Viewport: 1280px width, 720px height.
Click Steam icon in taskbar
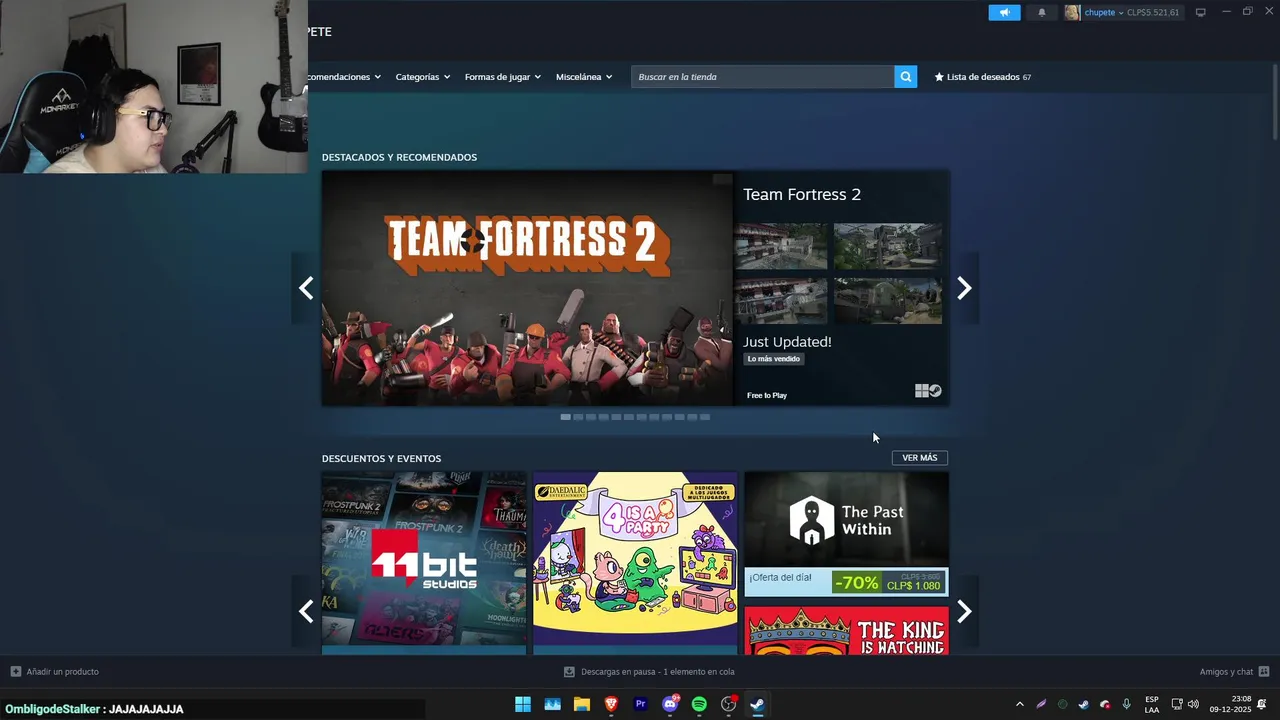click(x=758, y=704)
